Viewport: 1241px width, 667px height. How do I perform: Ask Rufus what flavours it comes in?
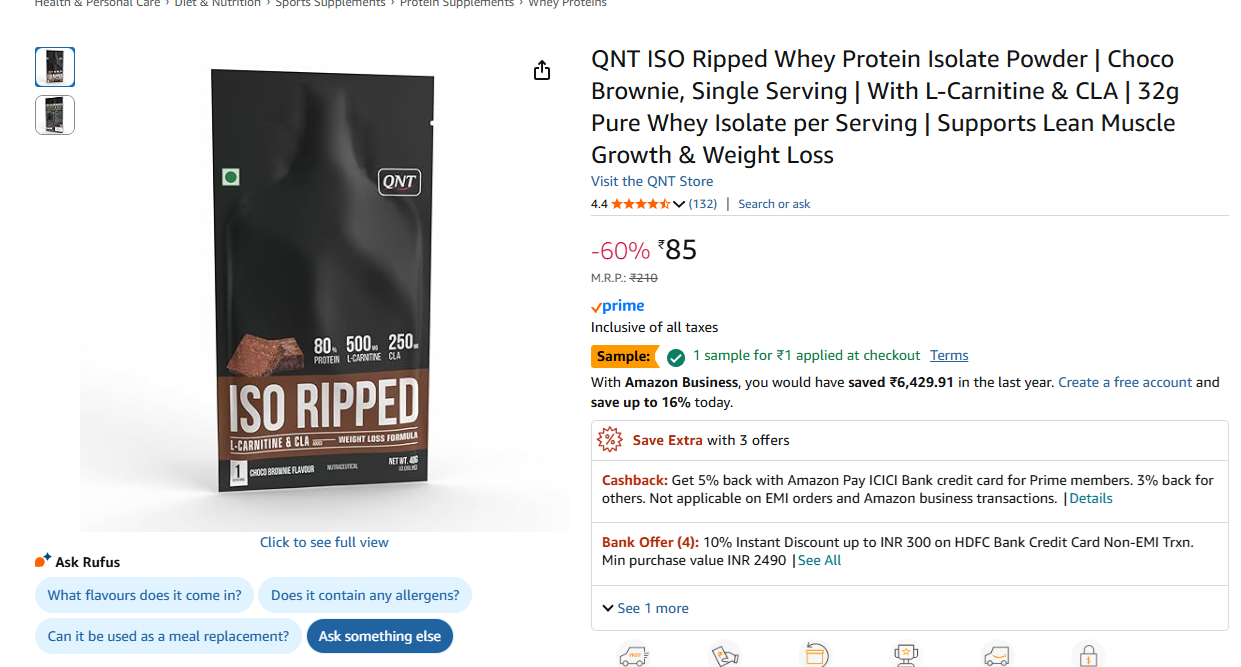pos(145,595)
